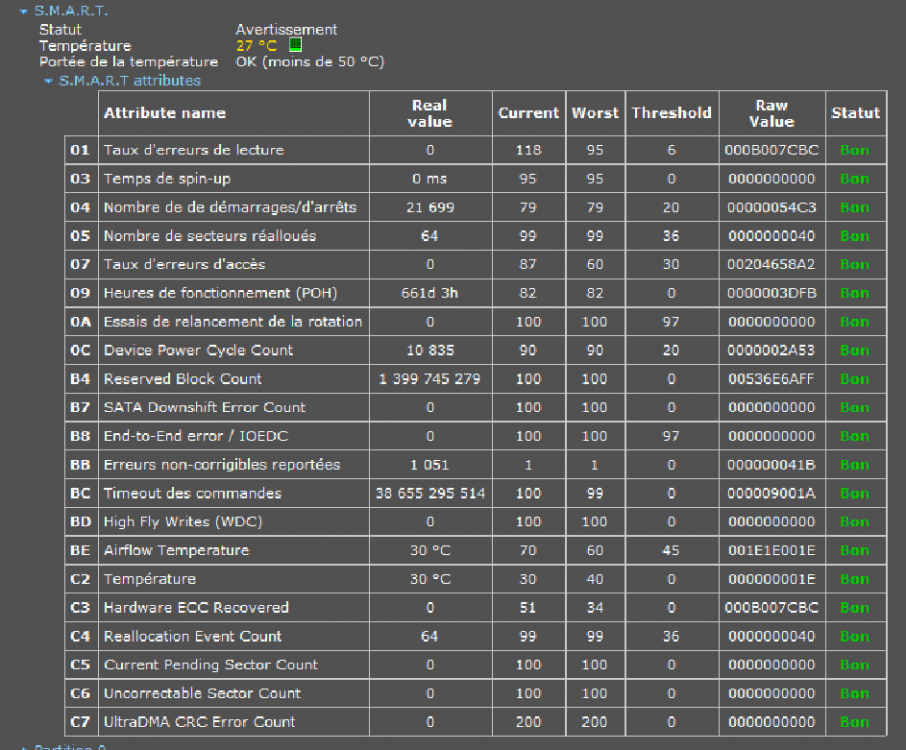Click the green temperature indicator icon
The height and width of the screenshot is (750, 906).
tap(295, 44)
